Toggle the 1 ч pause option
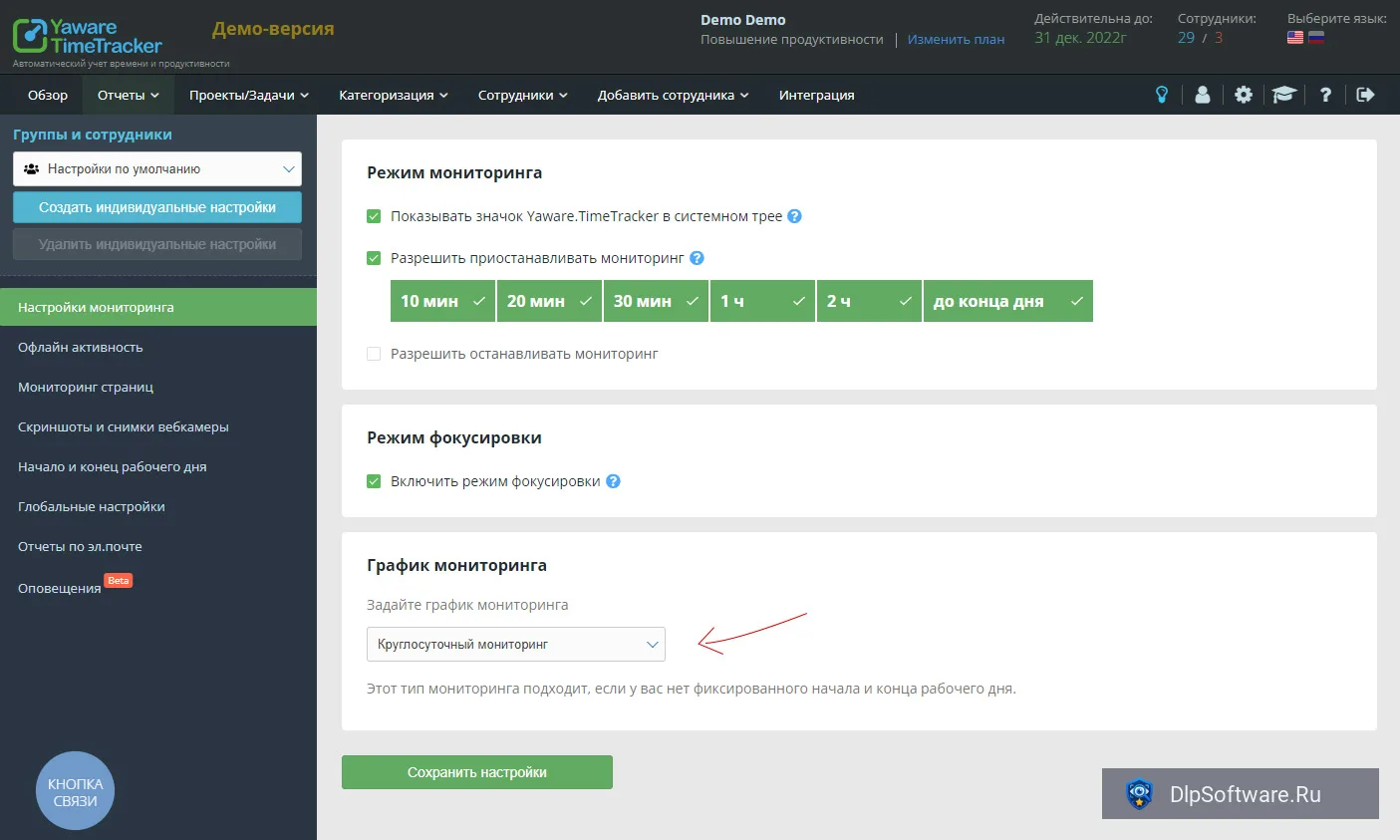The height and width of the screenshot is (840, 1400). tap(762, 301)
